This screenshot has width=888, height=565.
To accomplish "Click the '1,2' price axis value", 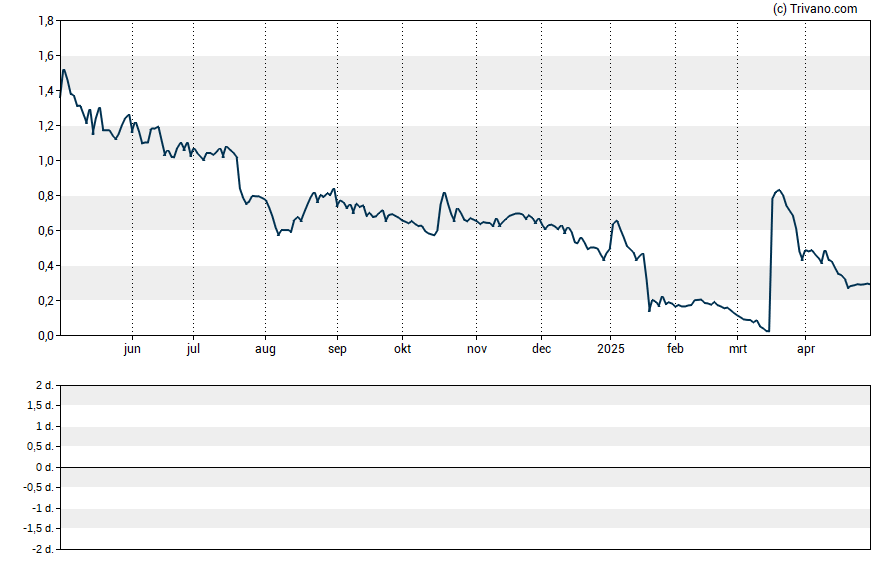I will point(46,126).
